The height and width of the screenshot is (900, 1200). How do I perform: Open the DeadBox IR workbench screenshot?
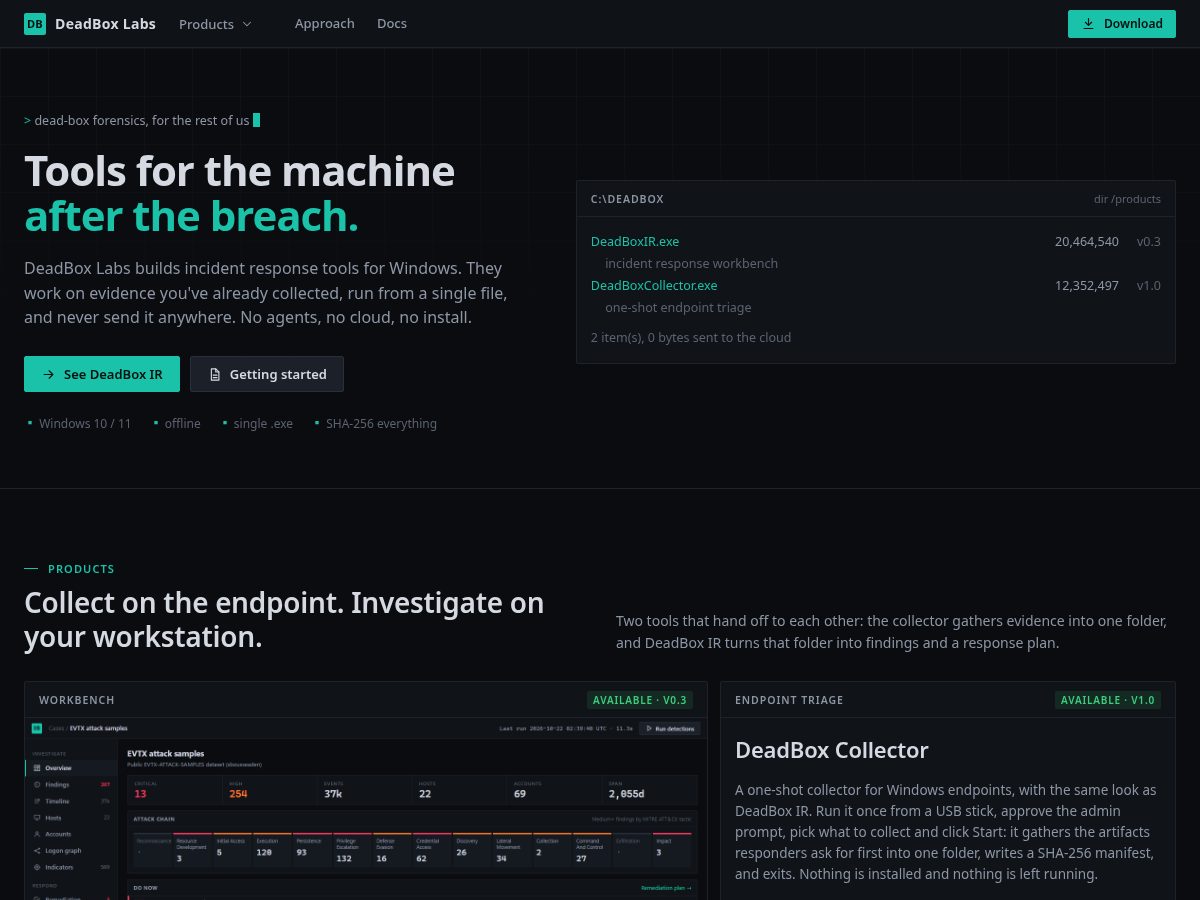366,809
